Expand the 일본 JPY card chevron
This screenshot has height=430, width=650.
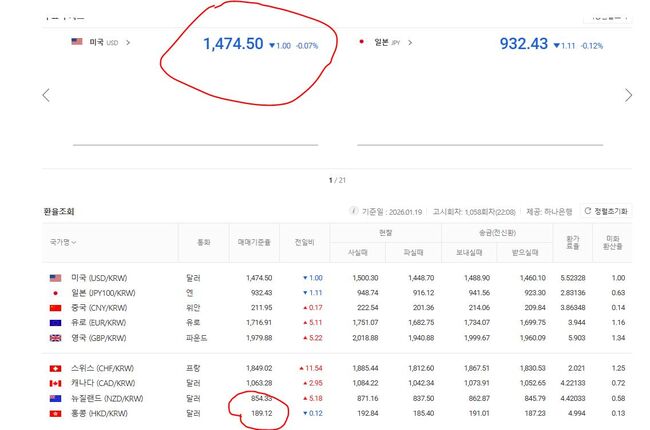click(x=411, y=43)
